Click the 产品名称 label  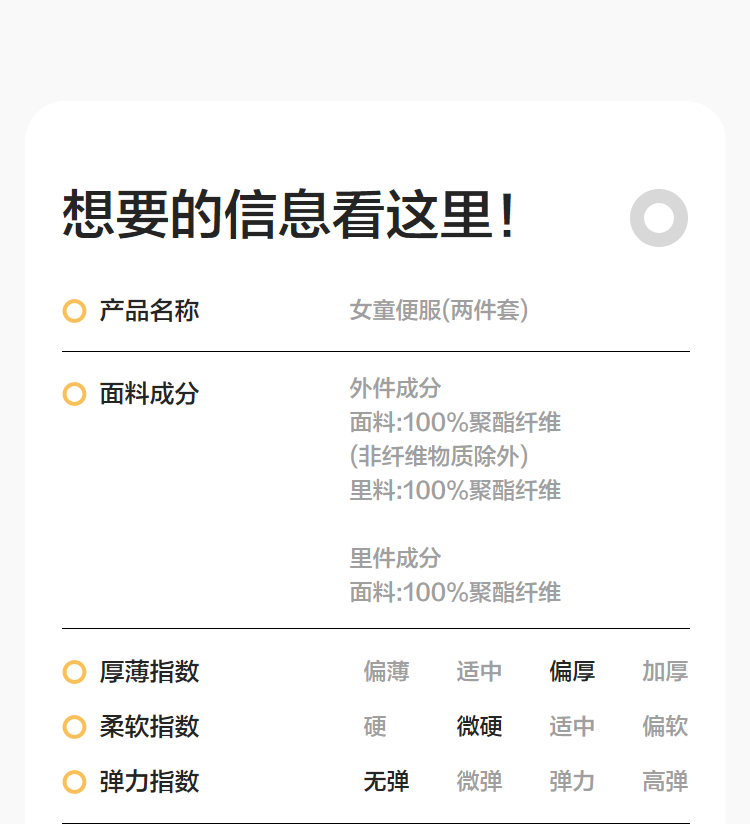tap(149, 311)
